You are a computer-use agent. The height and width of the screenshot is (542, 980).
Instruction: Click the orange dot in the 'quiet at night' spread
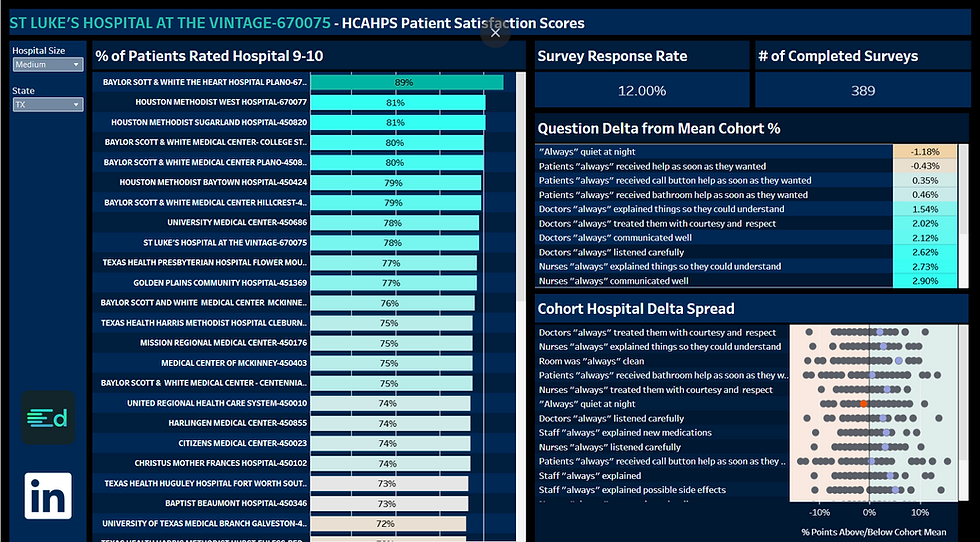(x=864, y=404)
